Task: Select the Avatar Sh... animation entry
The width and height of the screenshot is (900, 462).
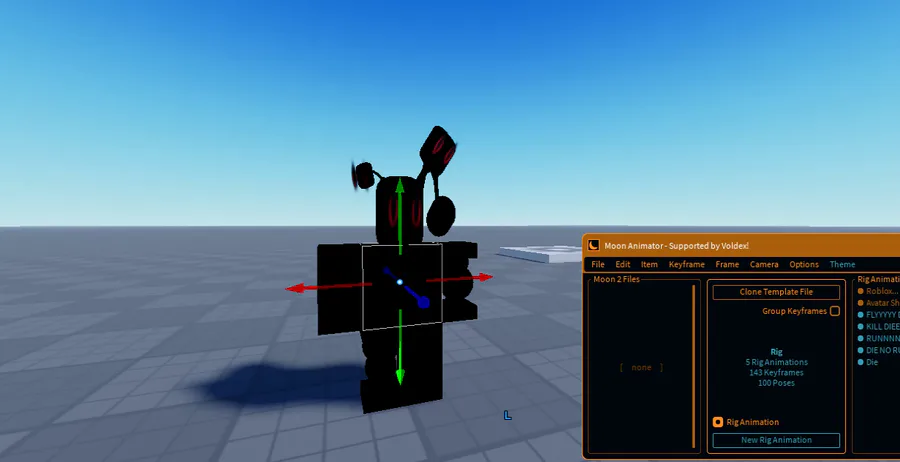Action: pos(879,303)
